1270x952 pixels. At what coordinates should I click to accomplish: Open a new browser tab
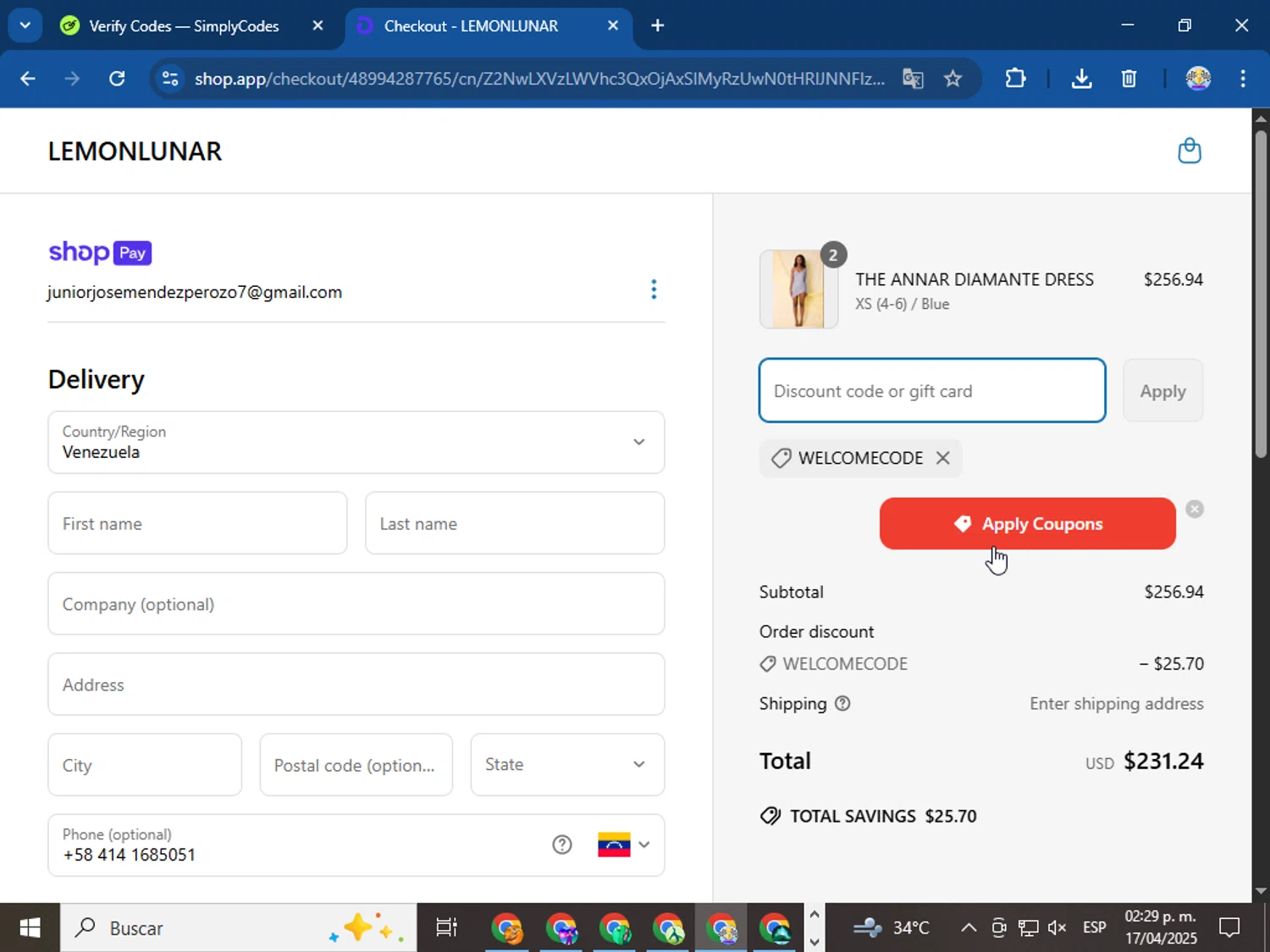(x=657, y=25)
